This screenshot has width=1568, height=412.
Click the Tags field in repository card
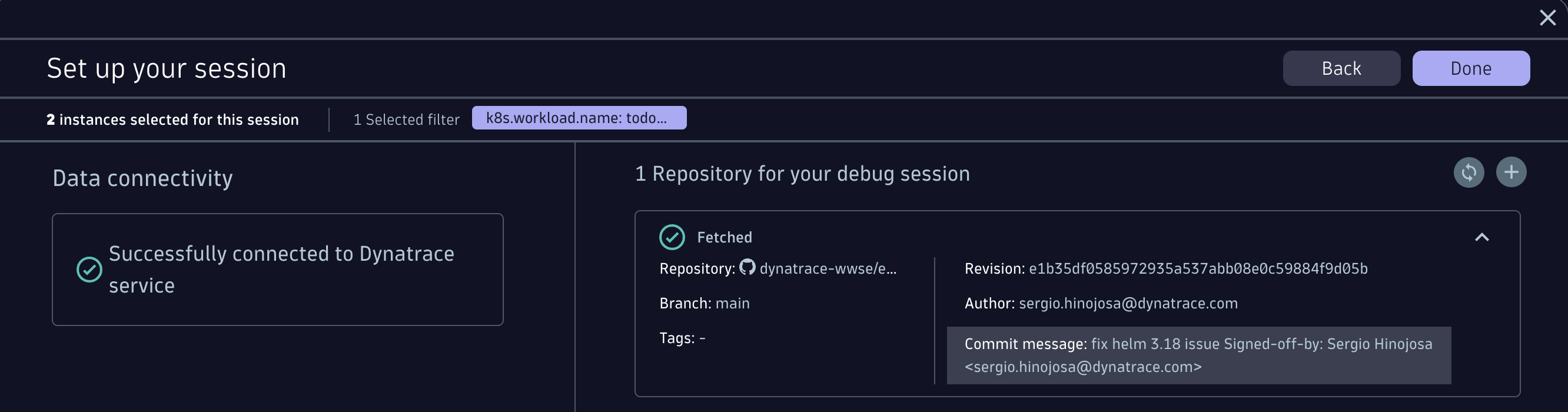(682, 338)
